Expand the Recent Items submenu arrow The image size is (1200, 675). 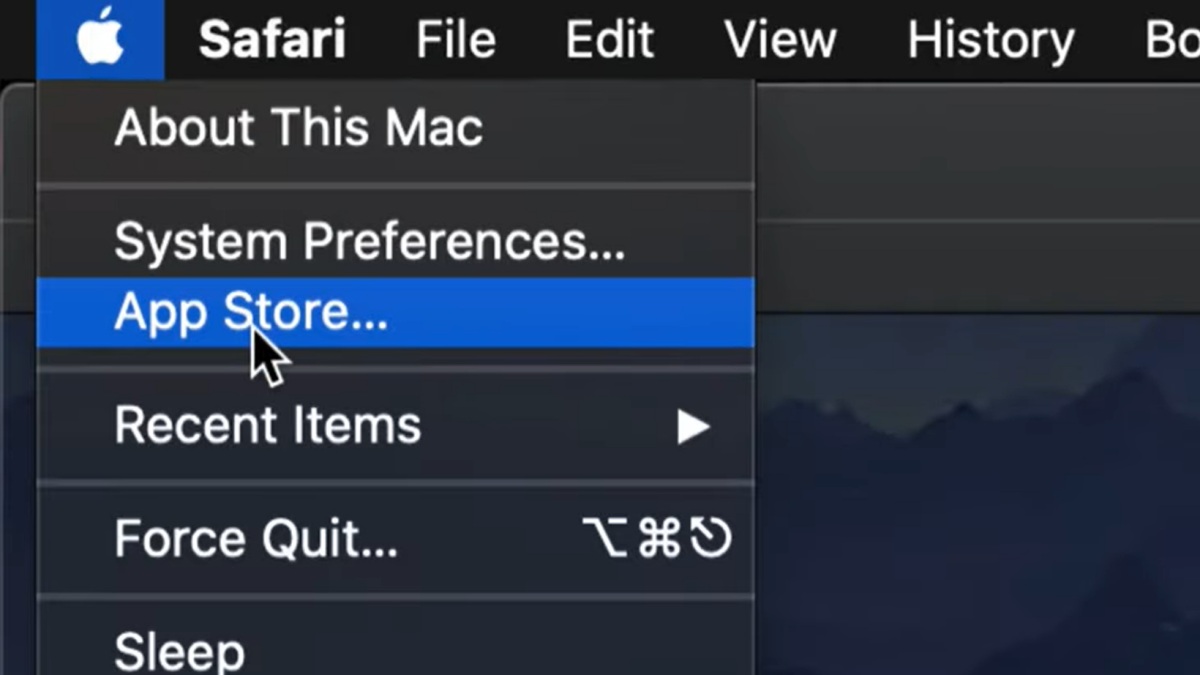pos(692,427)
